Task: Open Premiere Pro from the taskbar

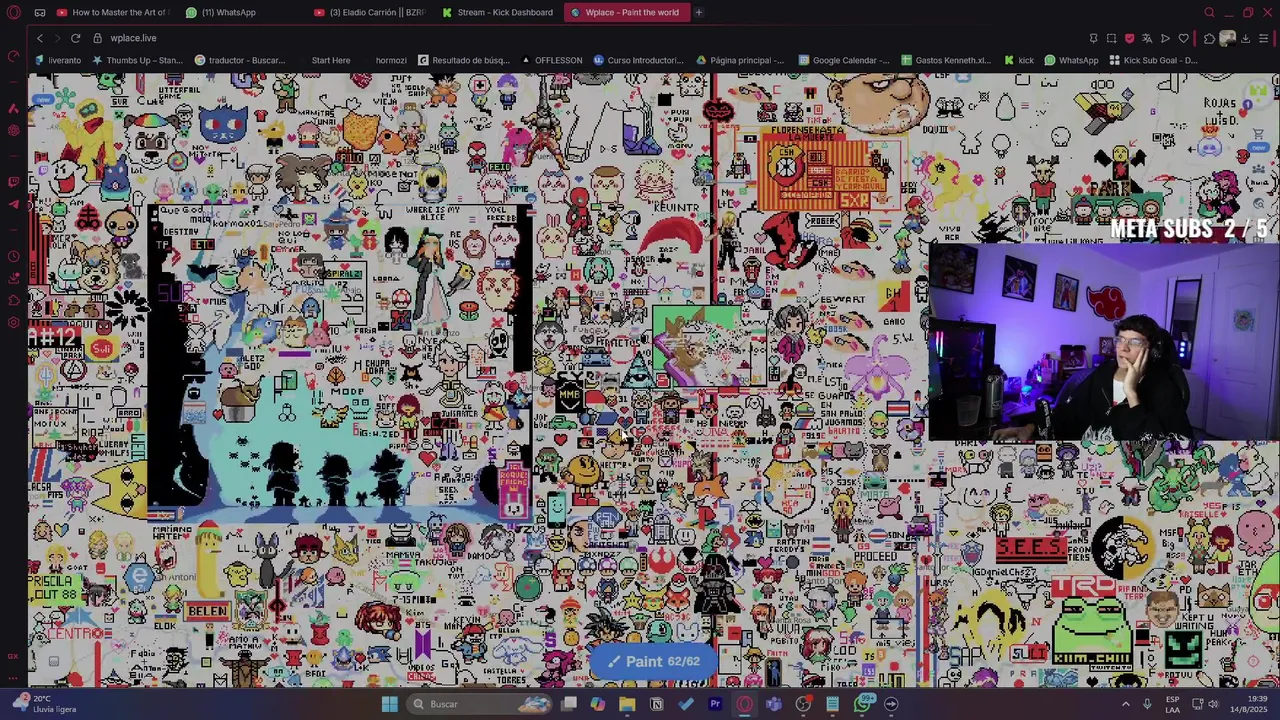Action: pyautogui.click(x=715, y=704)
